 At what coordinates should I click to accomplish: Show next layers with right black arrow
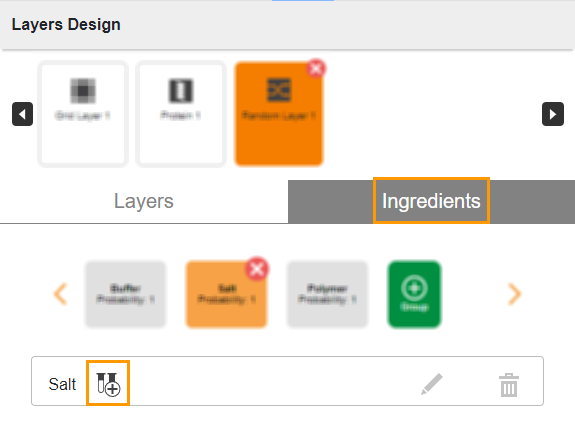[553, 114]
